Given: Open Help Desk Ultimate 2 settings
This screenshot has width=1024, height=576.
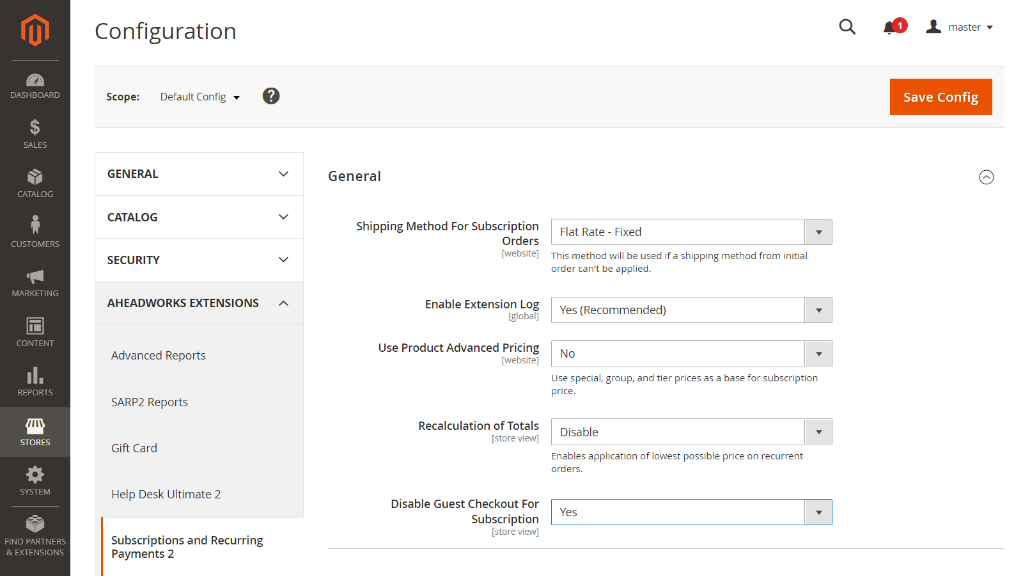Looking at the screenshot, I should 166,494.
